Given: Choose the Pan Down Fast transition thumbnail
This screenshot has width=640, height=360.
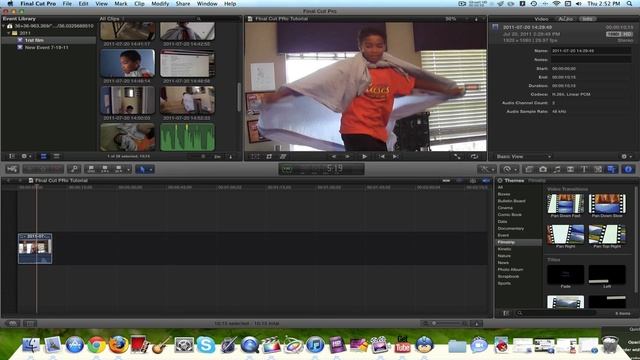Looking at the screenshot, I should pyautogui.click(x=565, y=204).
